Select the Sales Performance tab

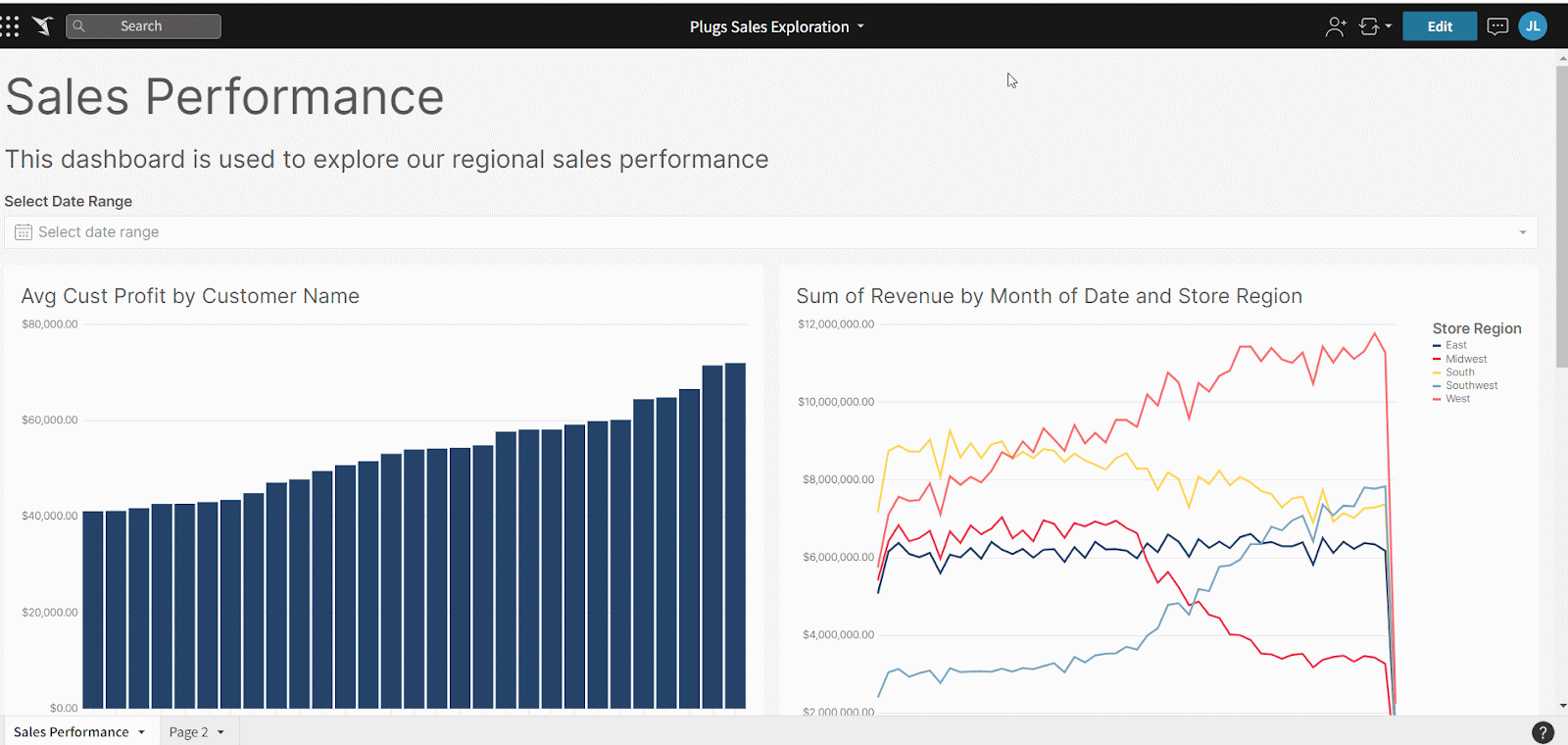79,732
